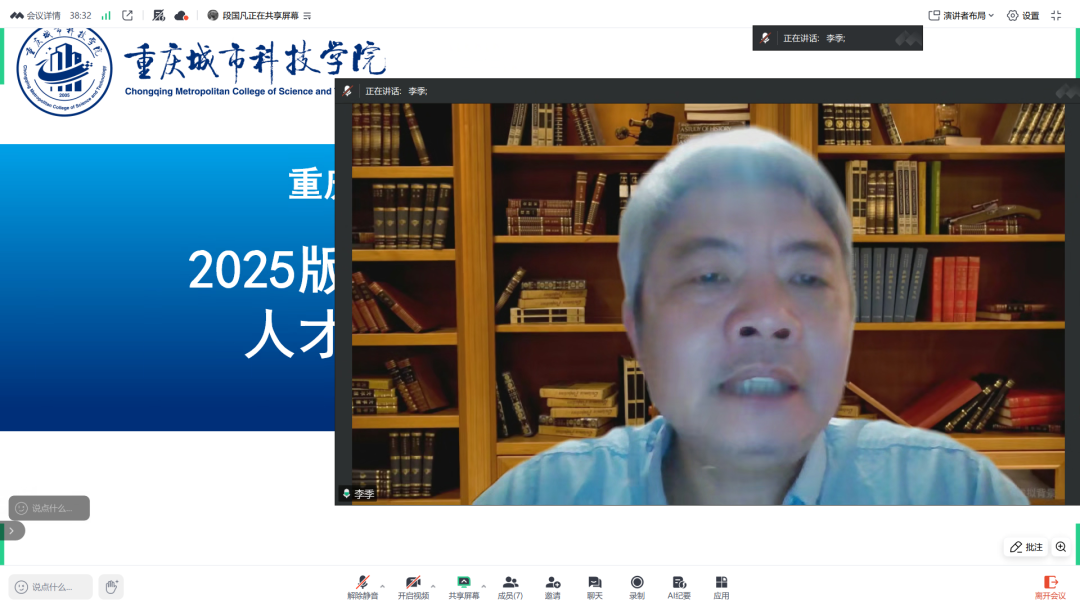Open the 演讲者布局 layout dropdown
The height and width of the screenshot is (608, 1080).
point(961,15)
